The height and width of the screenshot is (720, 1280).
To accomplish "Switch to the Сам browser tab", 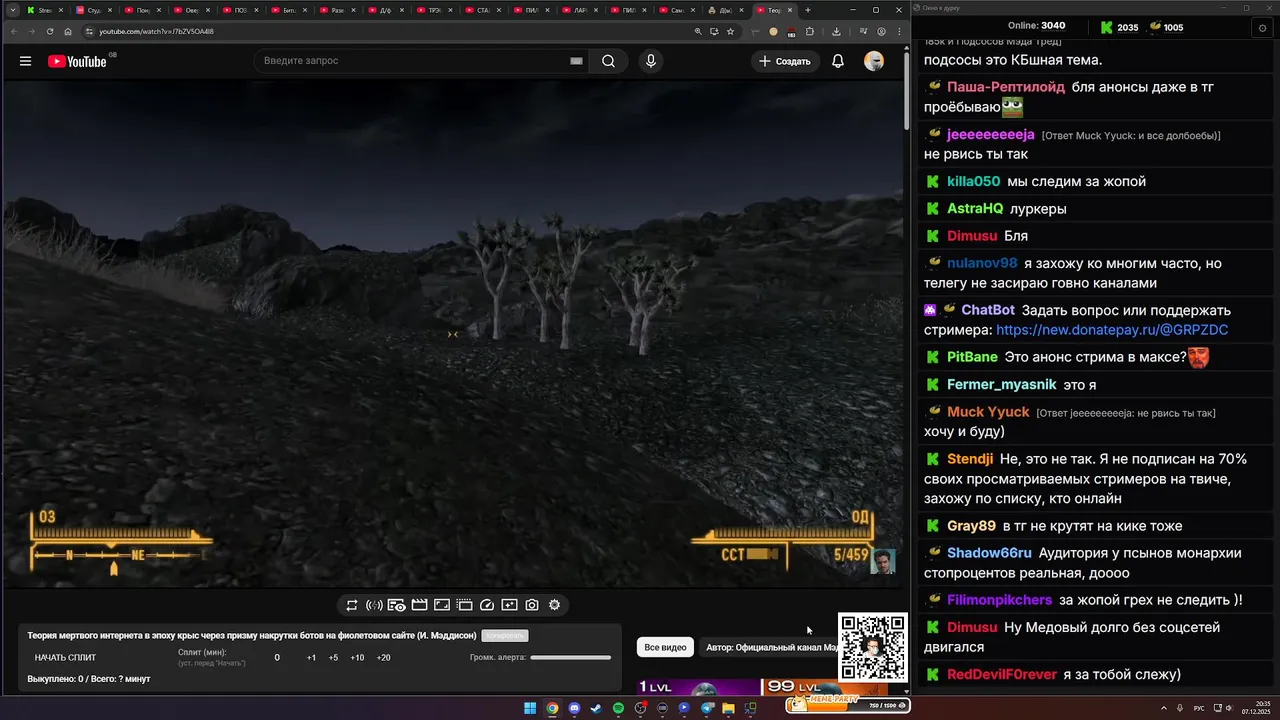I will [x=676, y=10].
